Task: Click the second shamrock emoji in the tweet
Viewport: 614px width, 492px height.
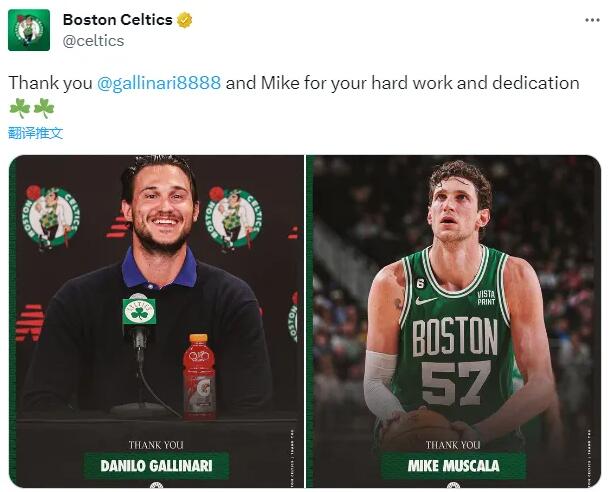Action: tap(43, 108)
